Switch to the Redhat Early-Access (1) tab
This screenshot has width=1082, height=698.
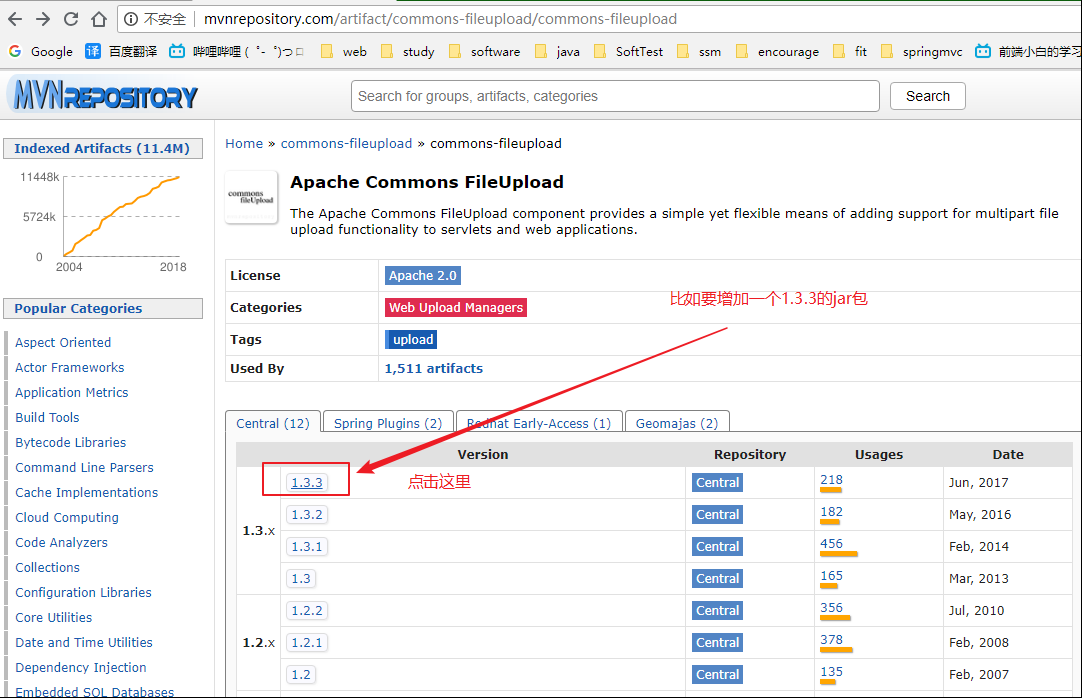pos(539,423)
